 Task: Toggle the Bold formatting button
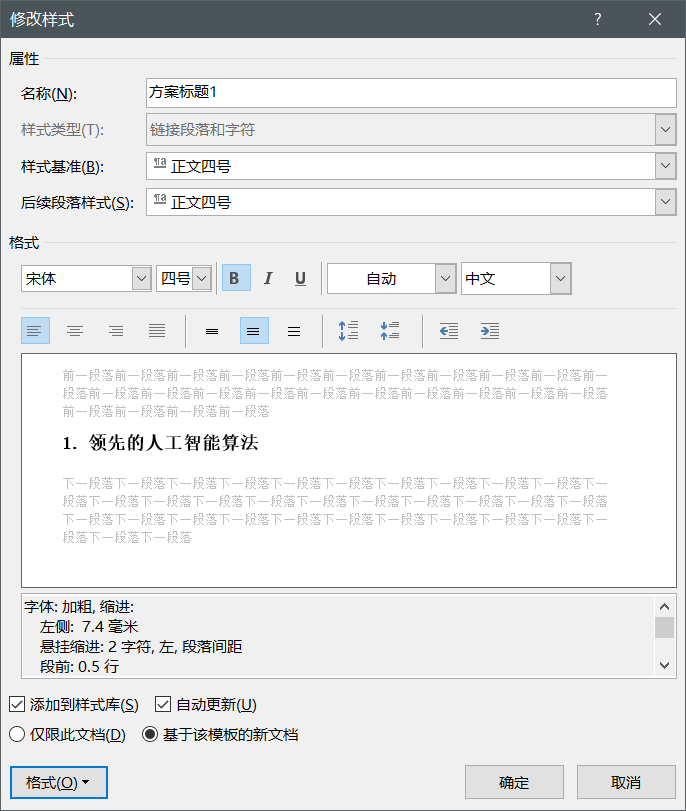pyautogui.click(x=235, y=279)
